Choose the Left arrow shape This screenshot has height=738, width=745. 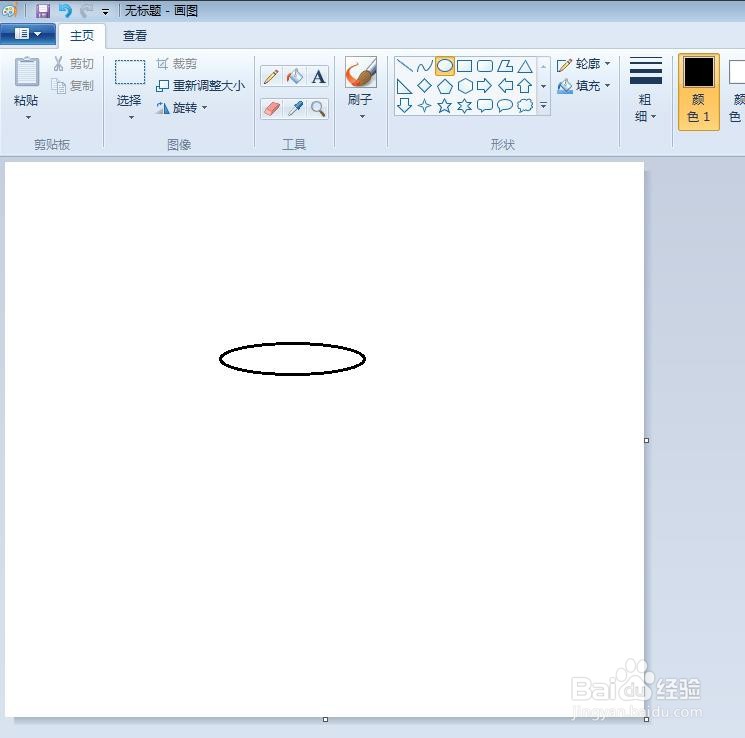[x=505, y=86]
